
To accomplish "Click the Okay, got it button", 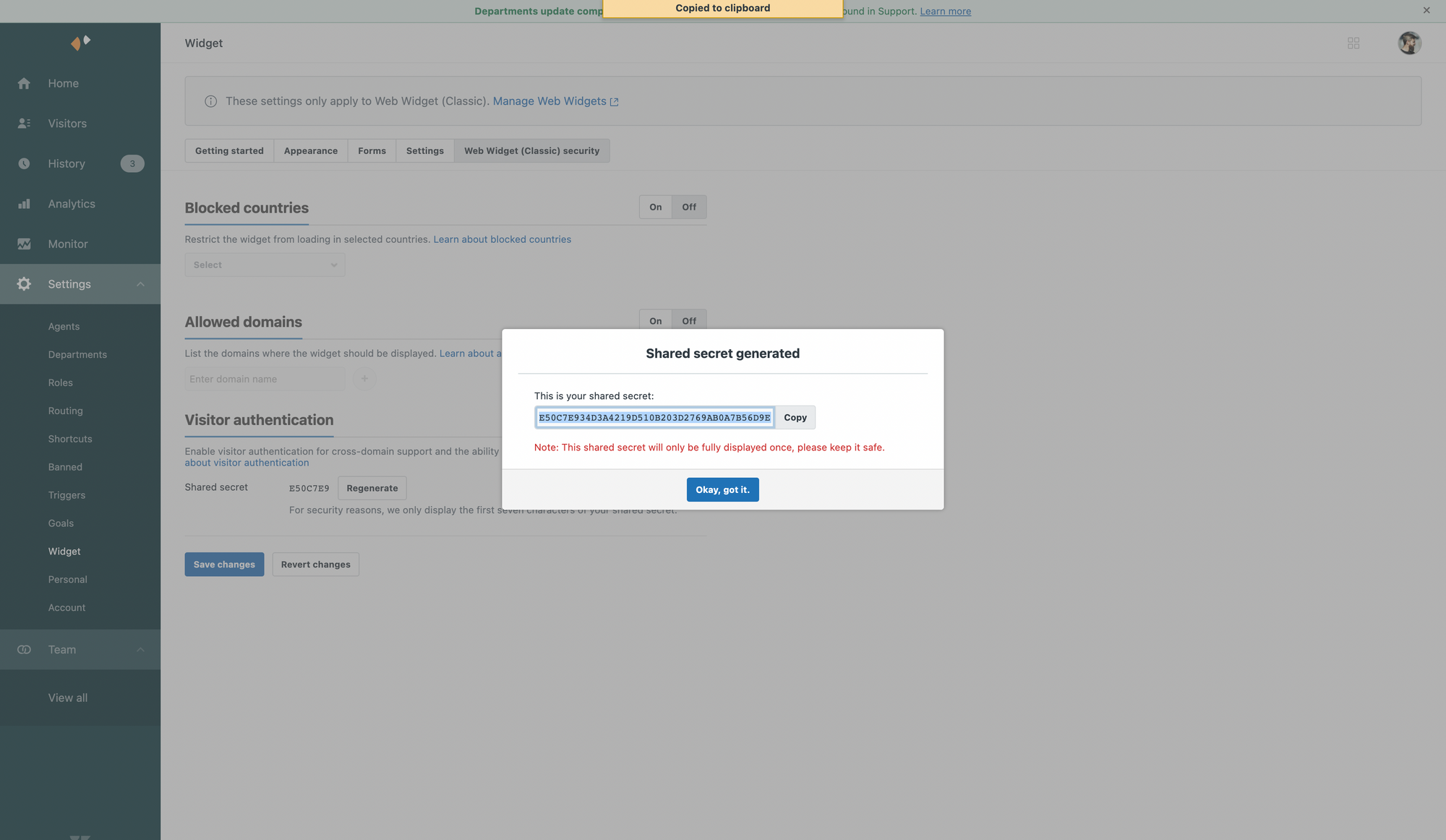I will (722, 489).
